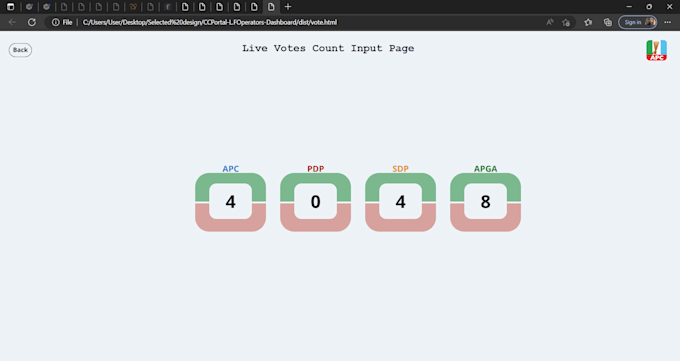Screen dimensions: 680x361
Task: Minimize the browser window
Action: [x=629, y=7]
